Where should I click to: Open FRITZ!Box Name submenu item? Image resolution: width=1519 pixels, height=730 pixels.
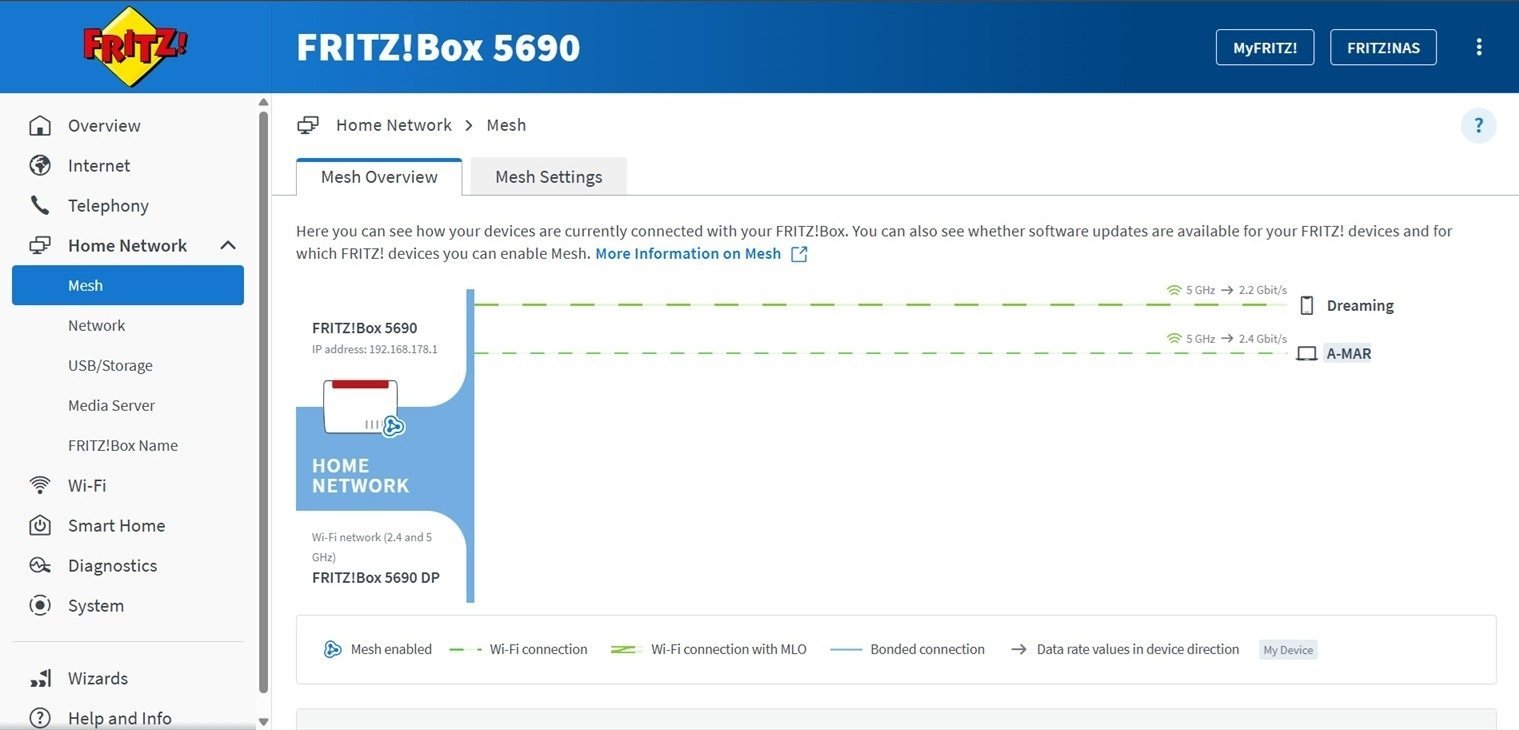(123, 446)
